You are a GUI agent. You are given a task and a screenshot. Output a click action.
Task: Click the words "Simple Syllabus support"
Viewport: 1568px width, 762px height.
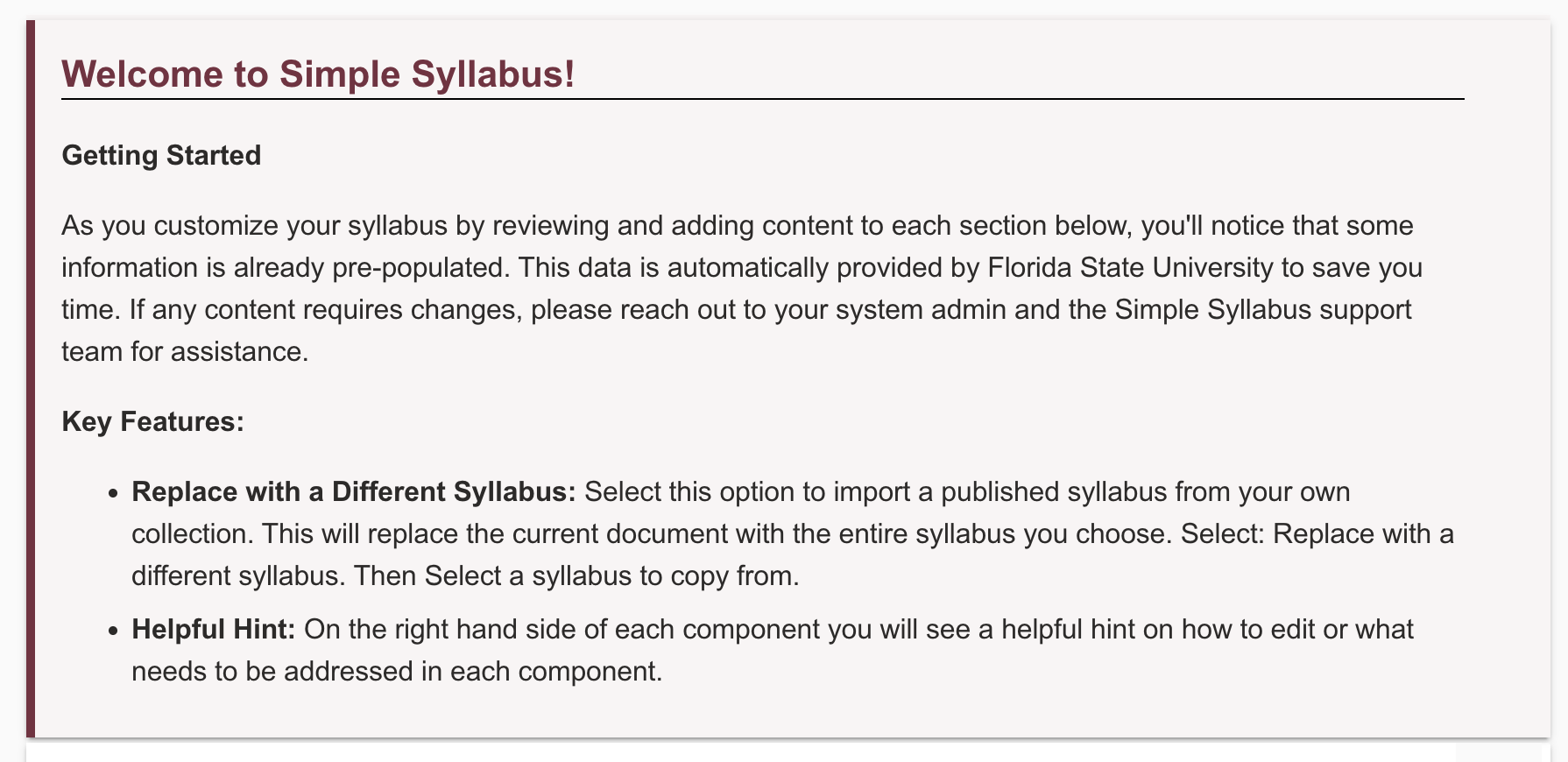pos(1263,309)
